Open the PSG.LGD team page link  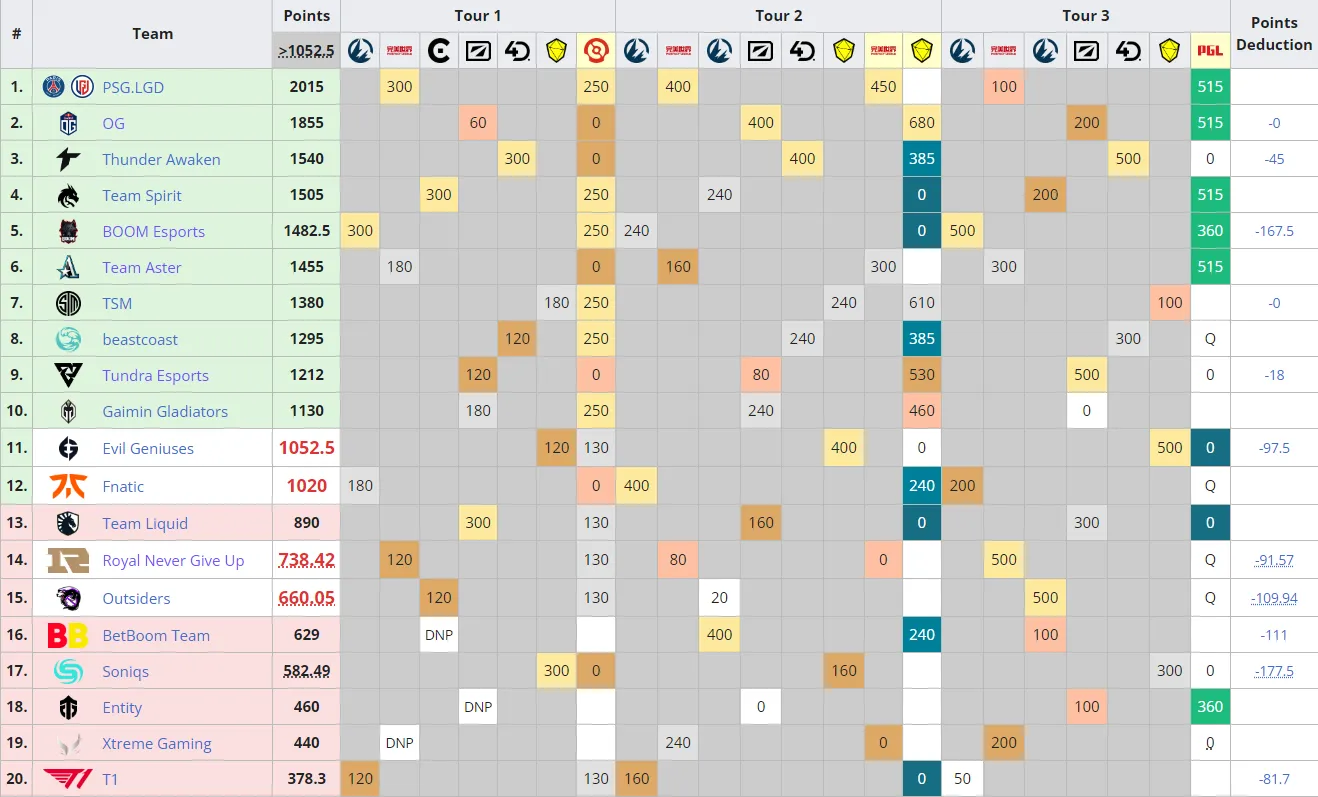tap(133, 87)
